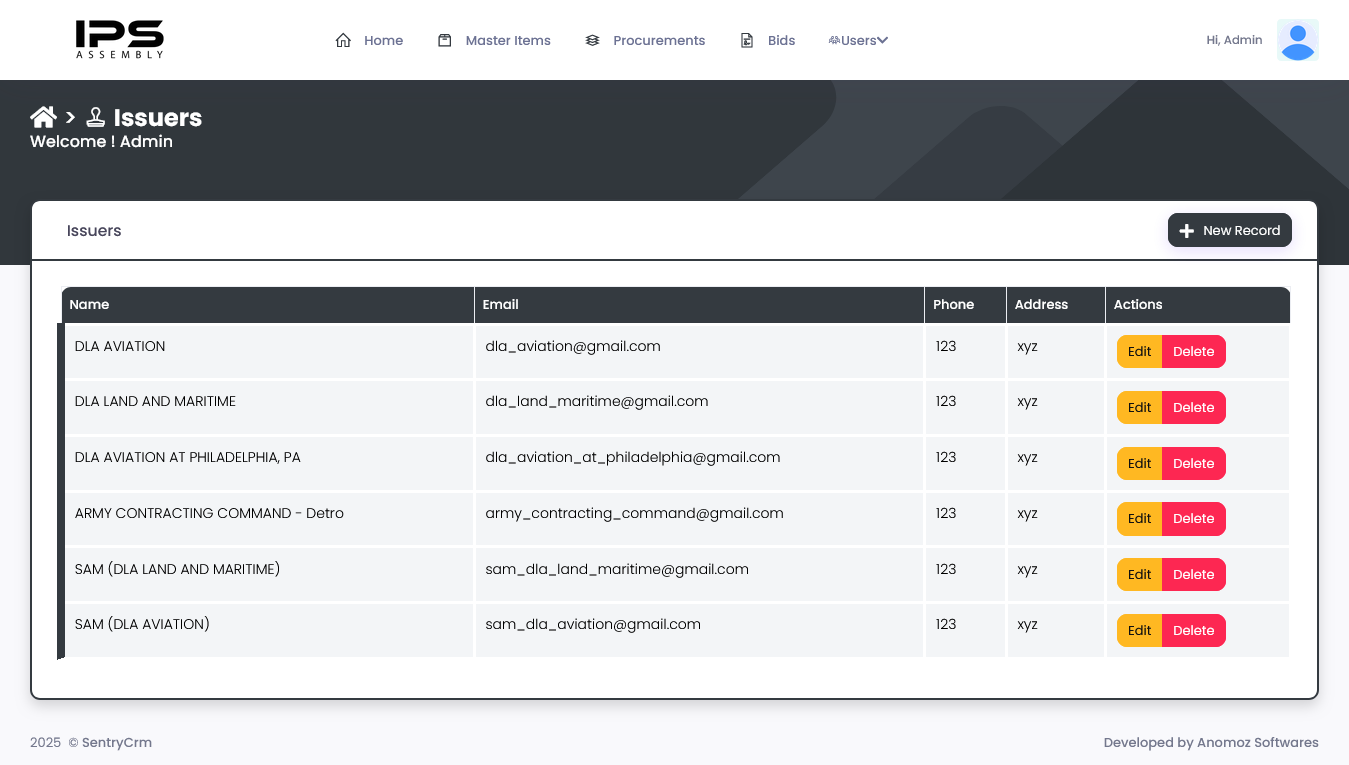
Task: Select the Master Items menu item
Action: click(508, 40)
